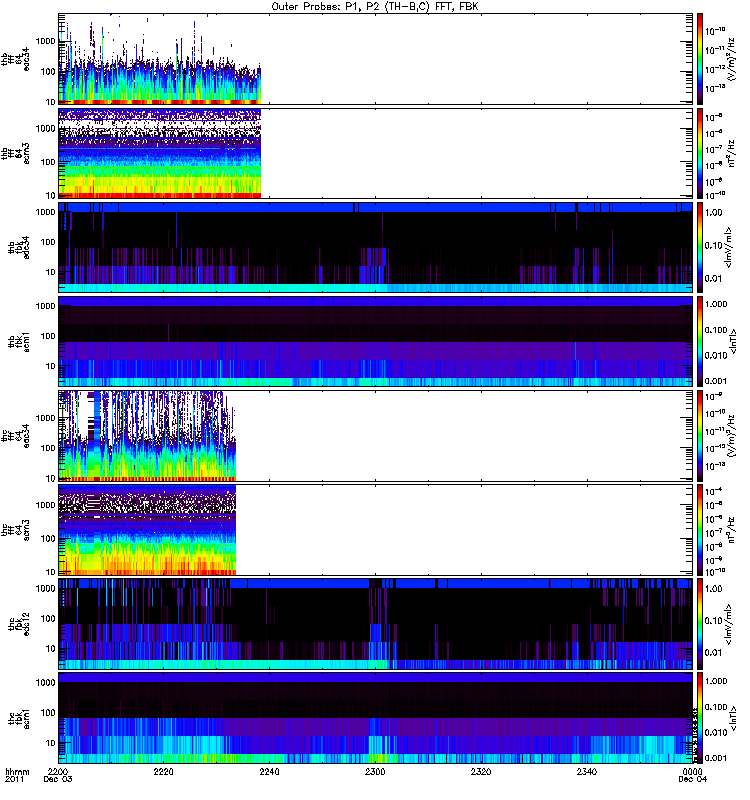Click the nT²/Hz unit label of the thb scm3 color bar

coord(731,153)
